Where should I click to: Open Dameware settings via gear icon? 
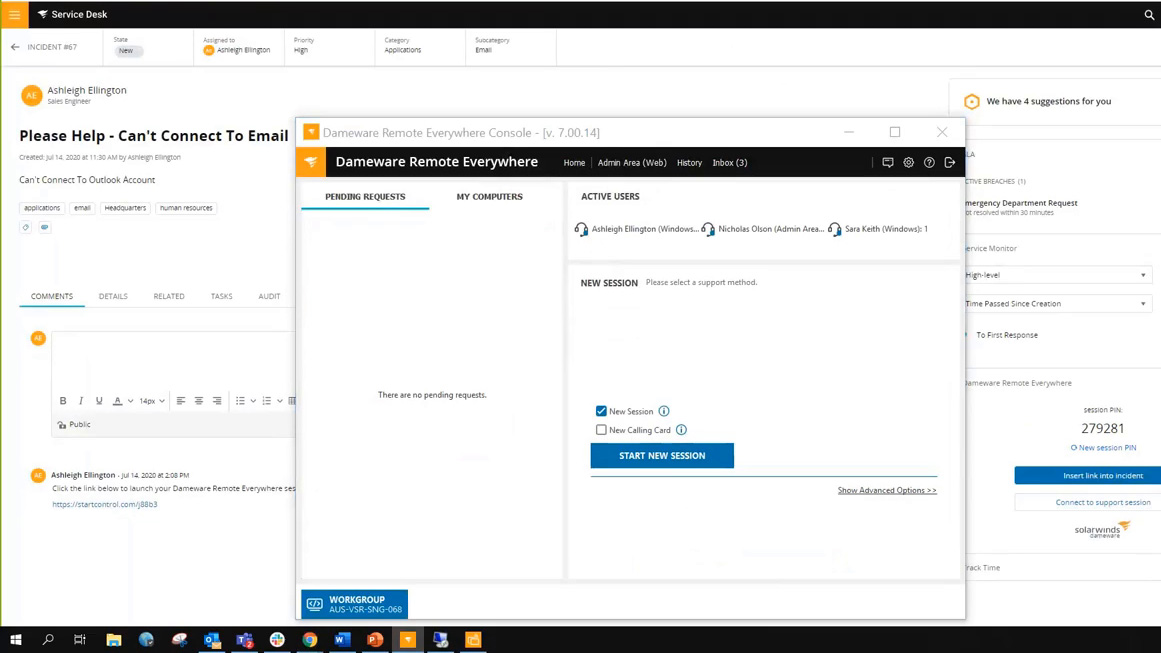pyautogui.click(x=908, y=162)
